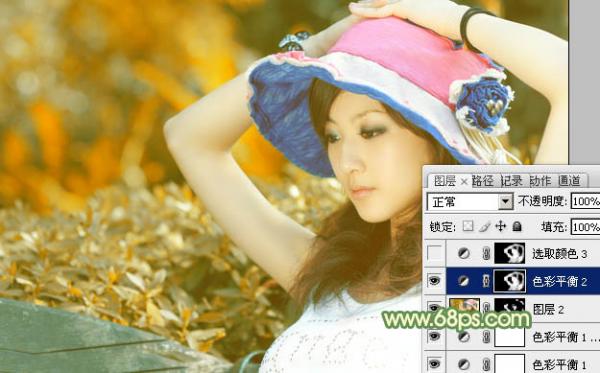Select the mask thumbnail of 图层 2
Image resolution: width=600 pixels, height=373 pixels.
[x=510, y=306]
